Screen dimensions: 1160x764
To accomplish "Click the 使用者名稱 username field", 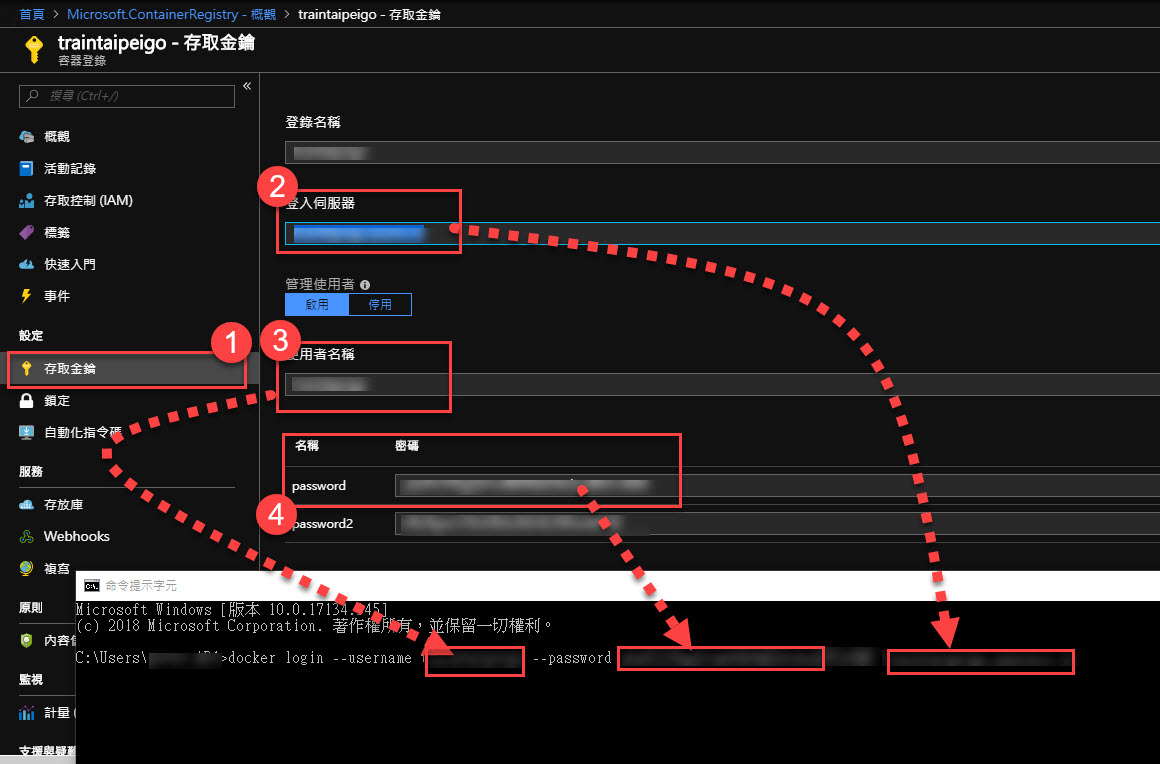I will coord(722,385).
